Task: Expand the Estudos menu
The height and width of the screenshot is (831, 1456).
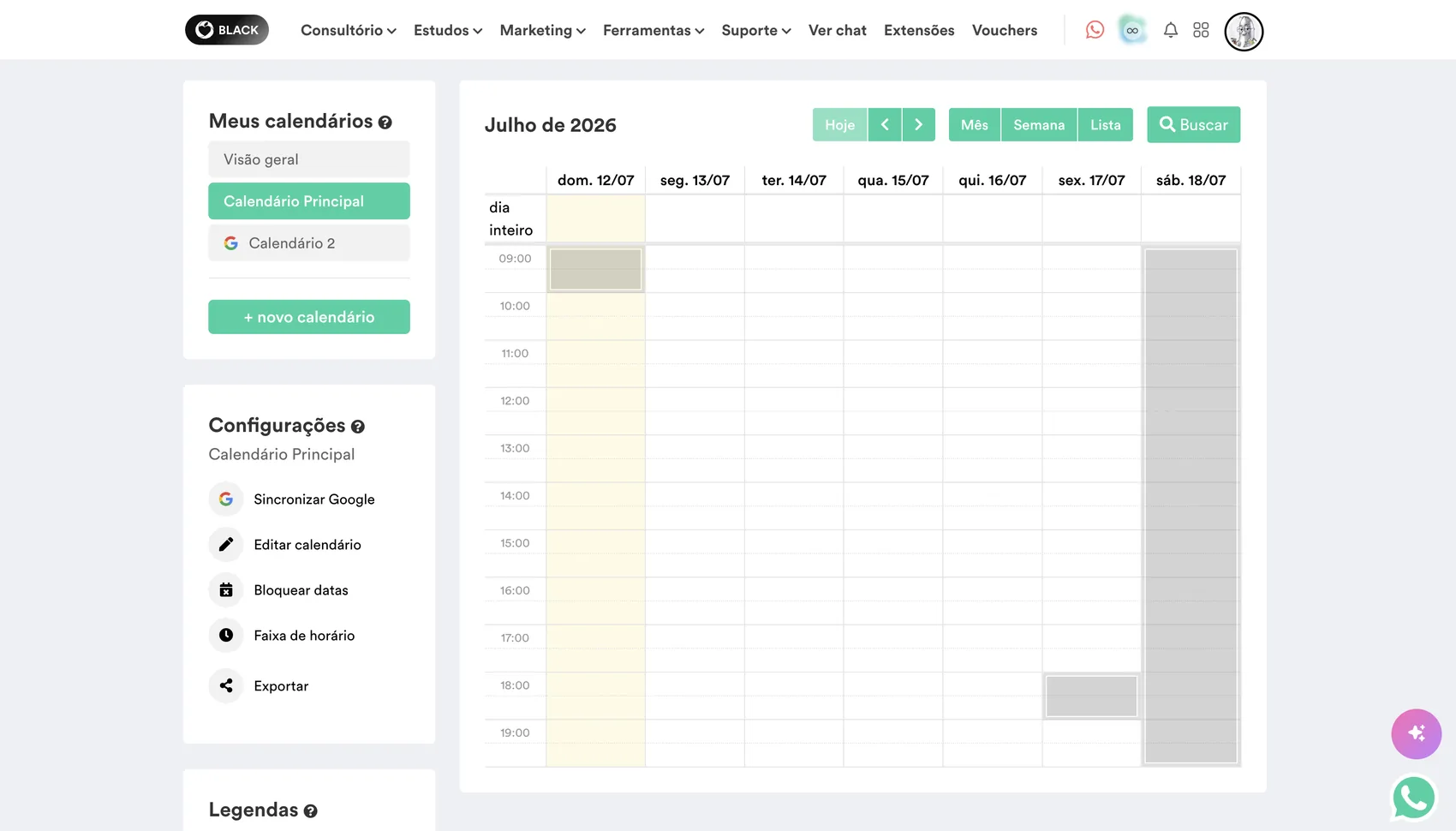Action: (x=448, y=30)
